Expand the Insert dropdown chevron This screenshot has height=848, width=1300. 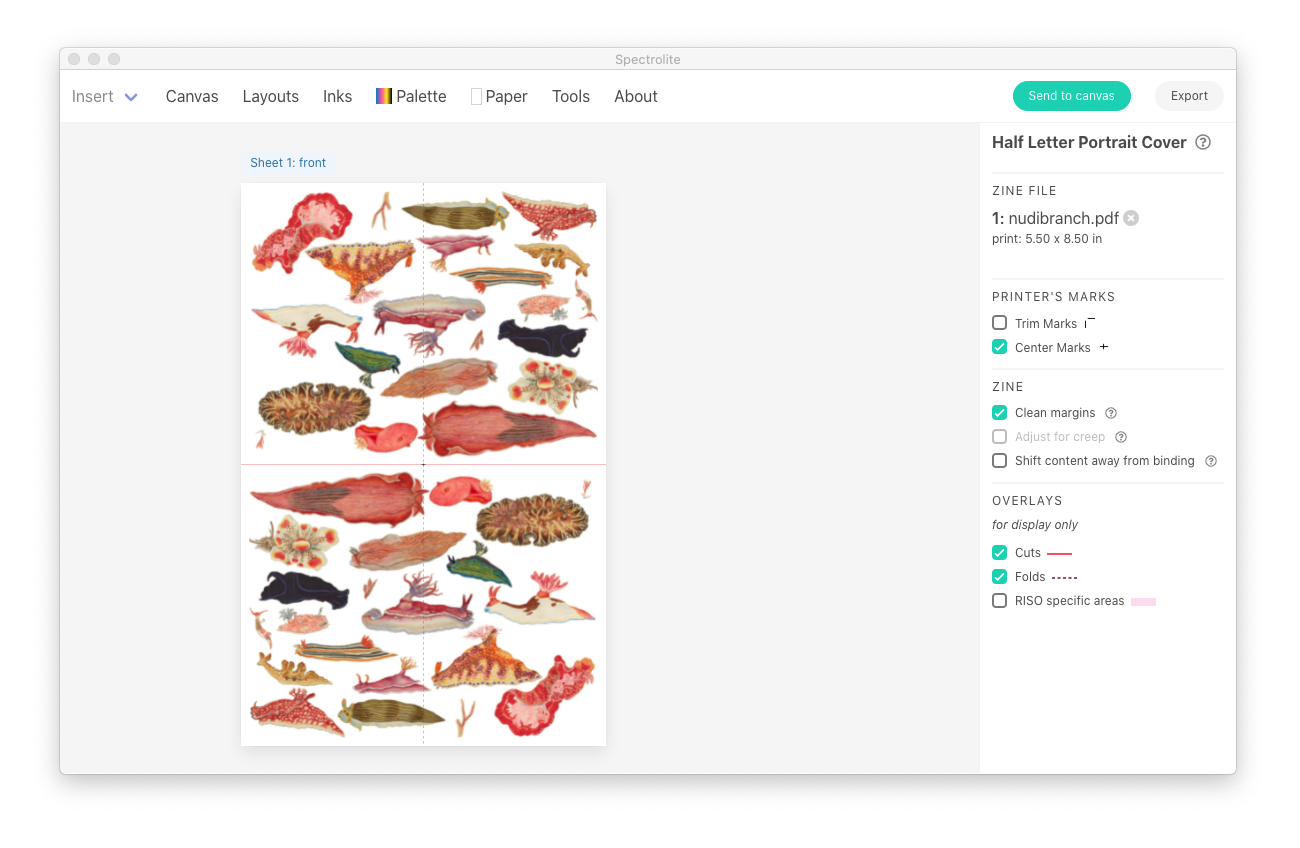(x=131, y=97)
